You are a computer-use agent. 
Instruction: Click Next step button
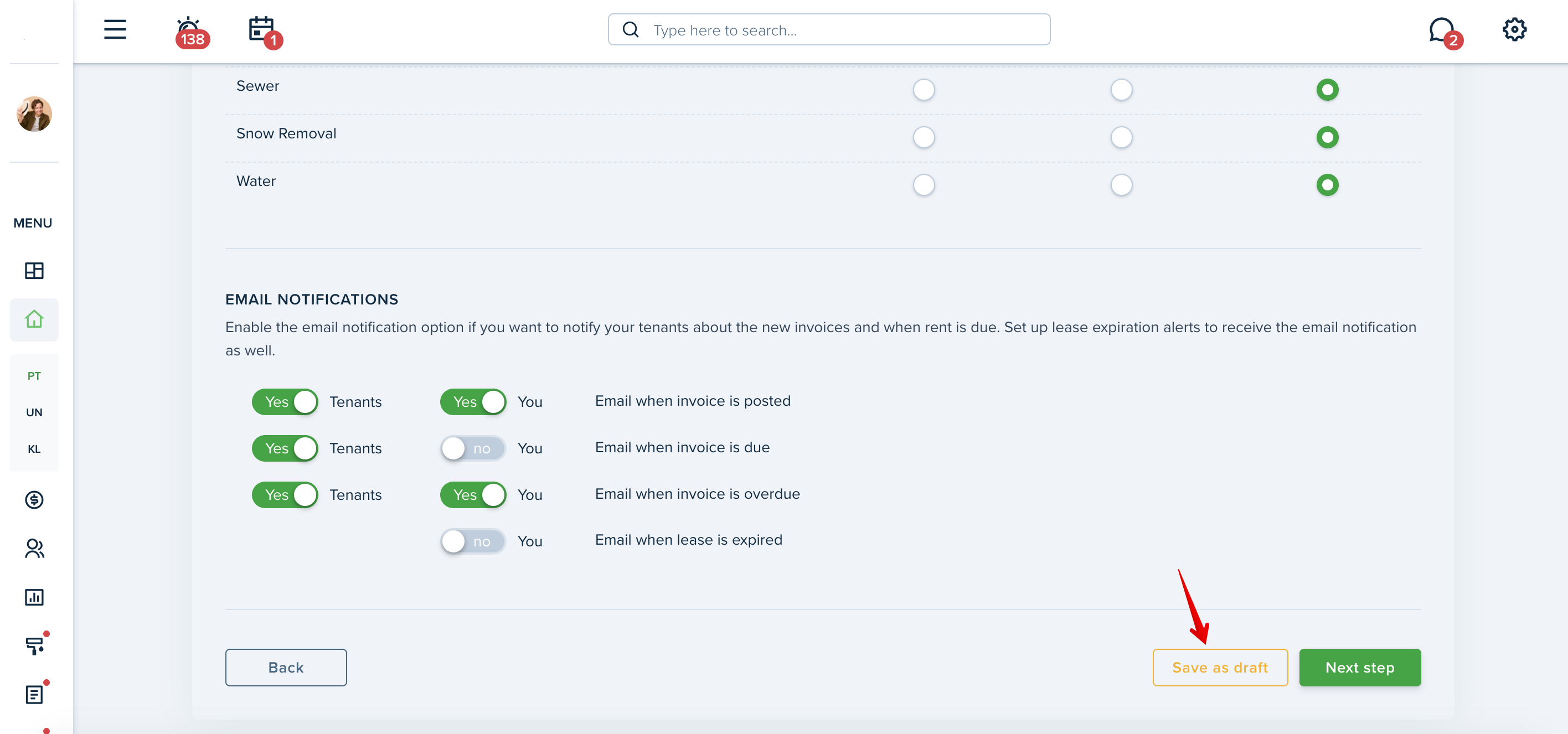point(1360,667)
